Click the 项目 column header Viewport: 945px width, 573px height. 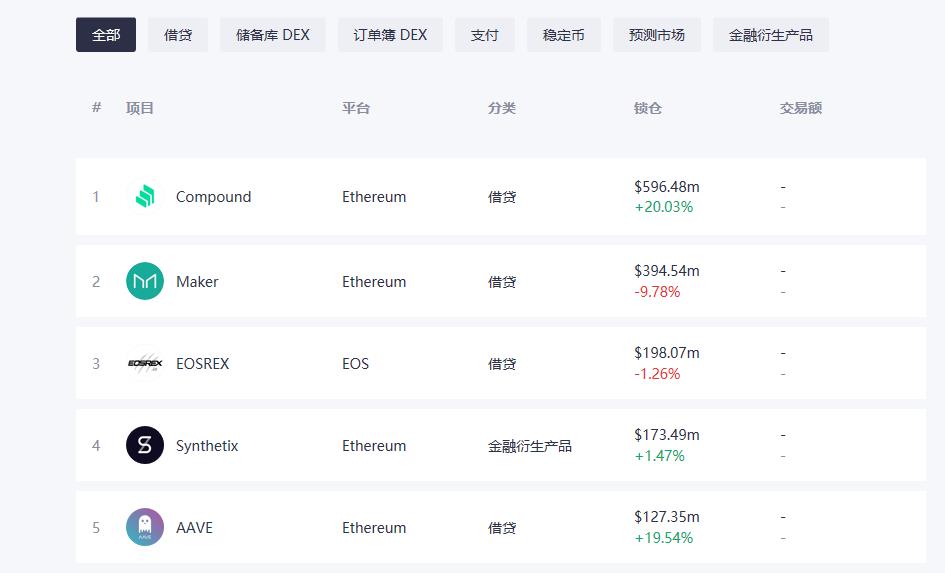coord(139,108)
